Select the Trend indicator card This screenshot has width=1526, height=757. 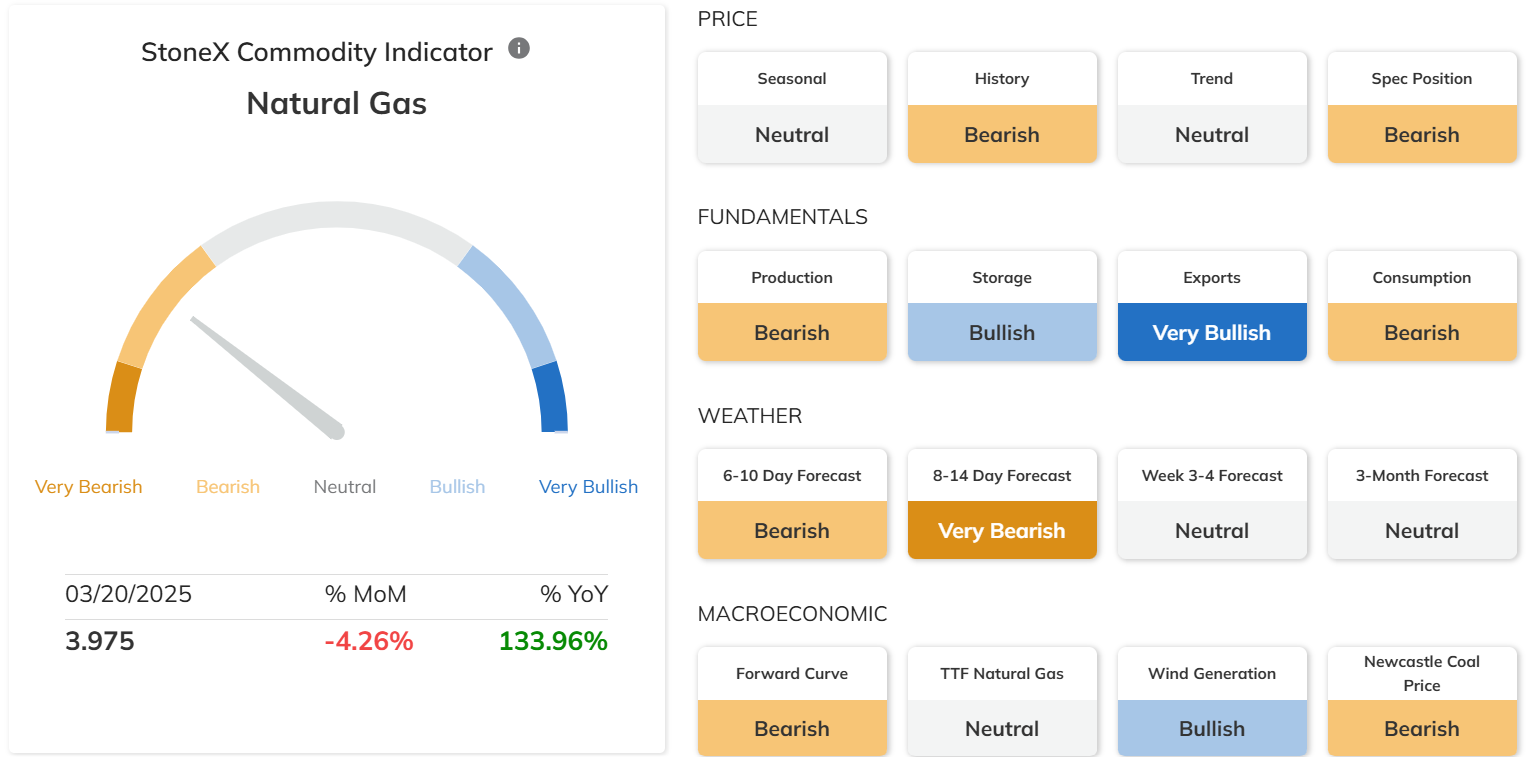[x=1212, y=107]
